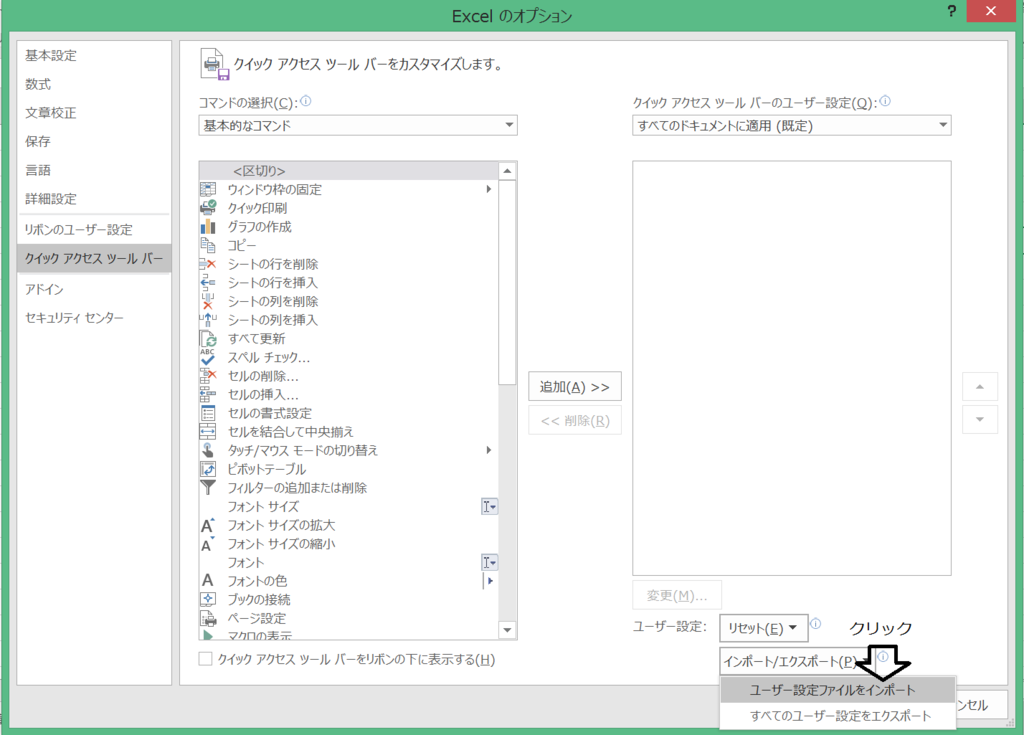Screen dimensions: 1024x735
Task: Open the 基本的なコマンド command dropdown
Action: tap(358, 125)
